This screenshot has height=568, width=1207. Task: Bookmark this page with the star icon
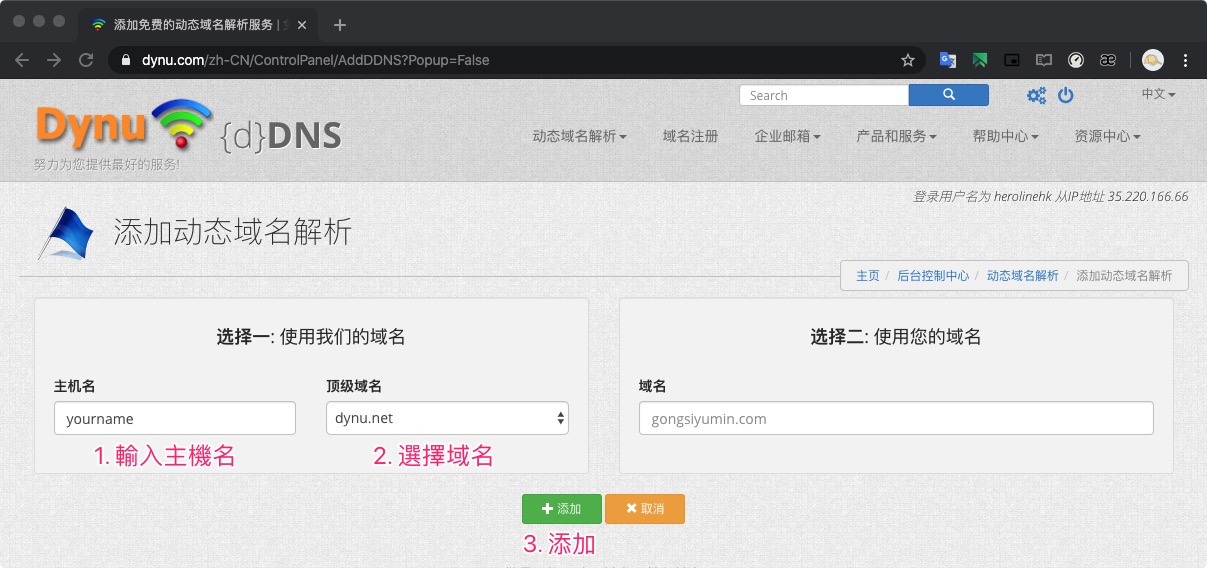click(x=908, y=60)
